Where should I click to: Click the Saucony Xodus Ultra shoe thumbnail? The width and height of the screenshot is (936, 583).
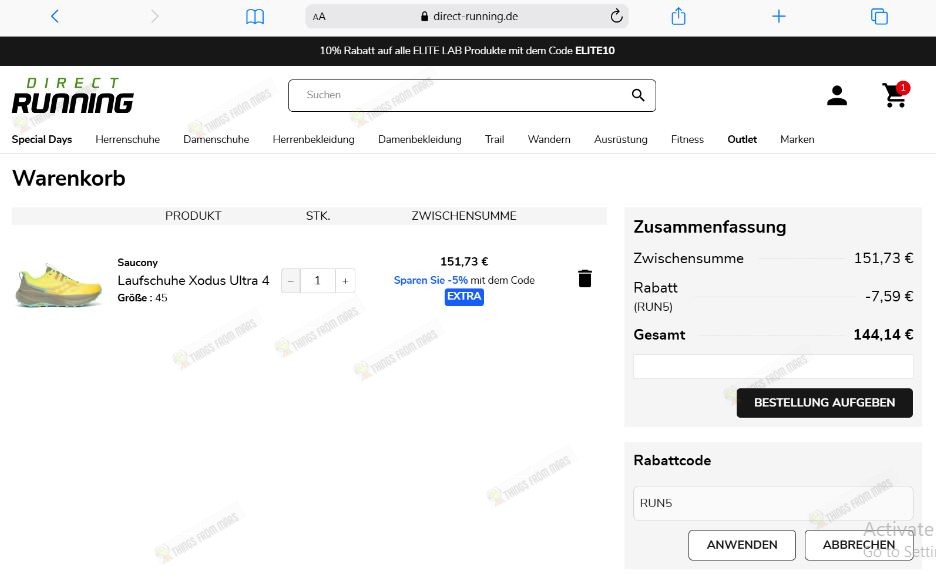coord(58,285)
